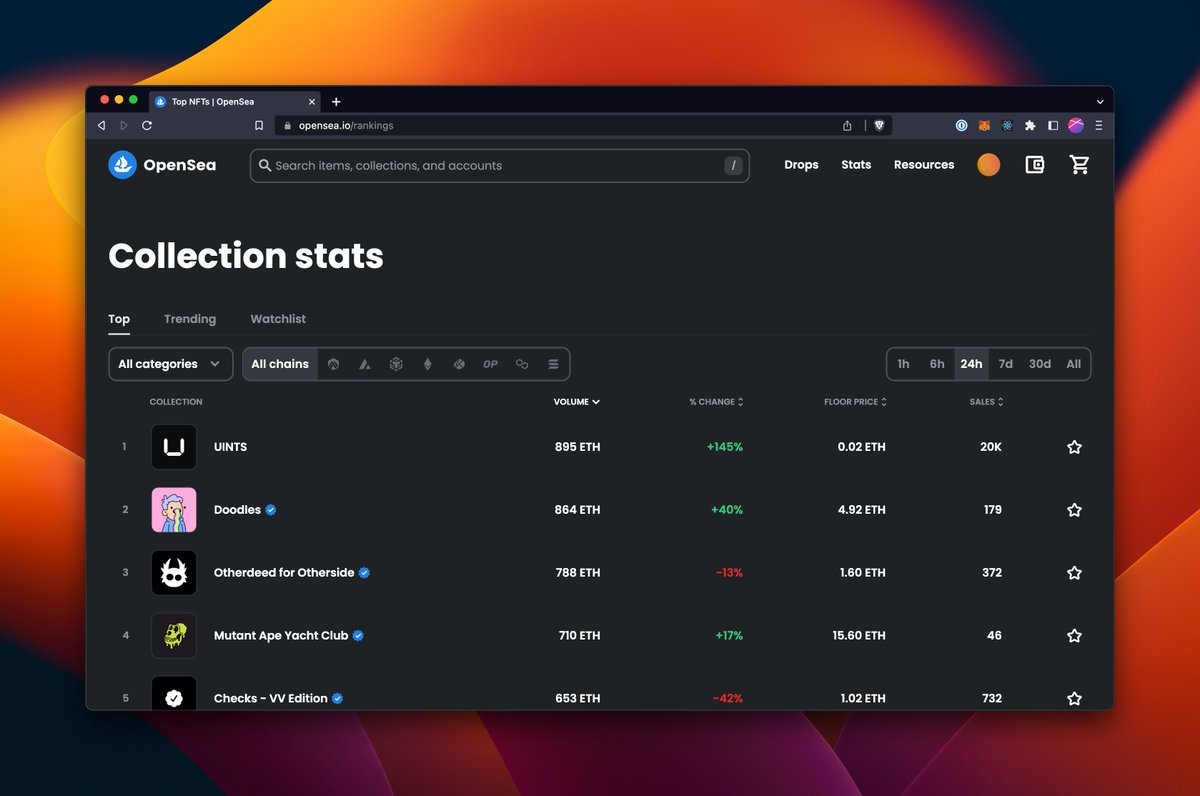Screen dimensions: 1200x796
Task: Star the Checks - VV Edition row
Action: click(1074, 698)
